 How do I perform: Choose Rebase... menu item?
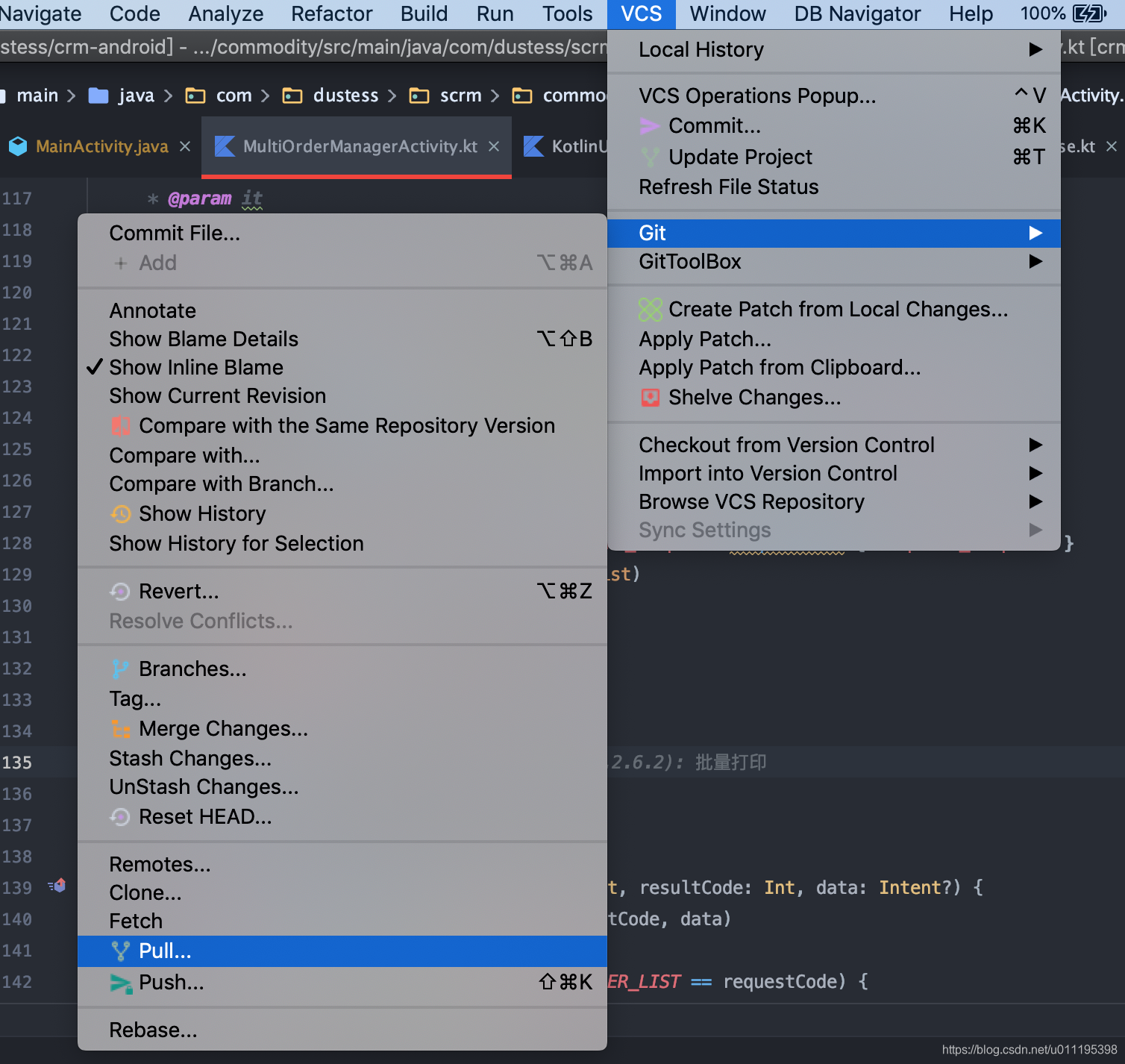pyautogui.click(x=342, y=1030)
